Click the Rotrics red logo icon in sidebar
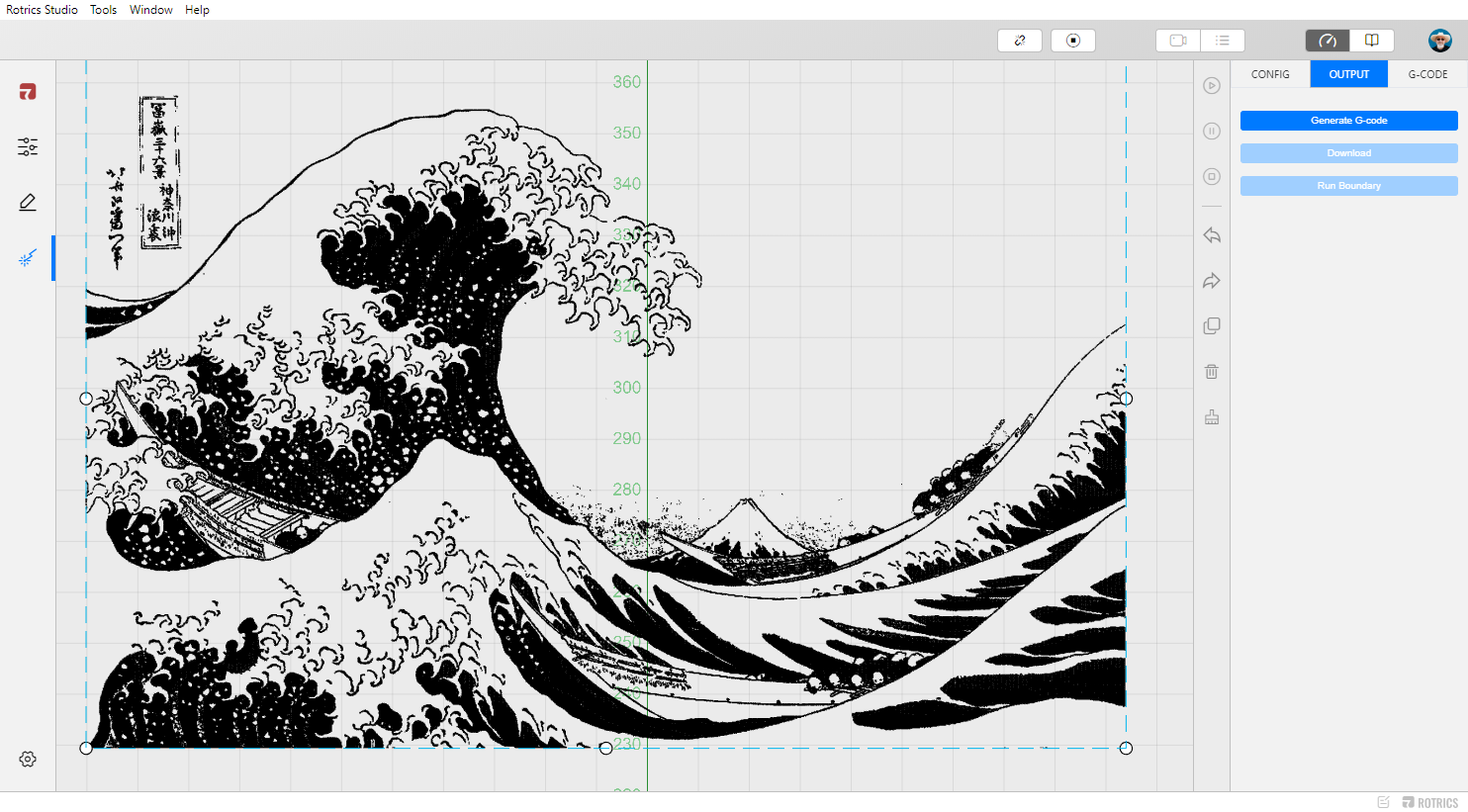This screenshot has width=1468, height=812. (x=28, y=92)
